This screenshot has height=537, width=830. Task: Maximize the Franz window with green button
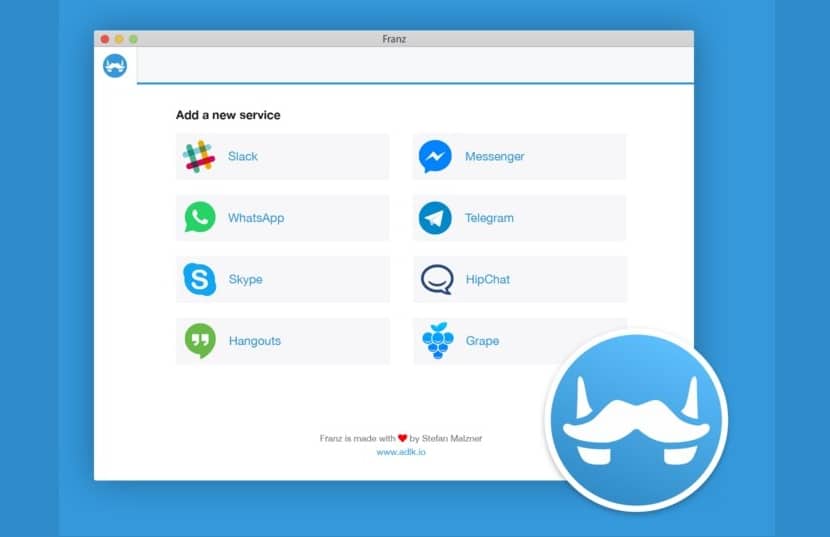click(133, 39)
